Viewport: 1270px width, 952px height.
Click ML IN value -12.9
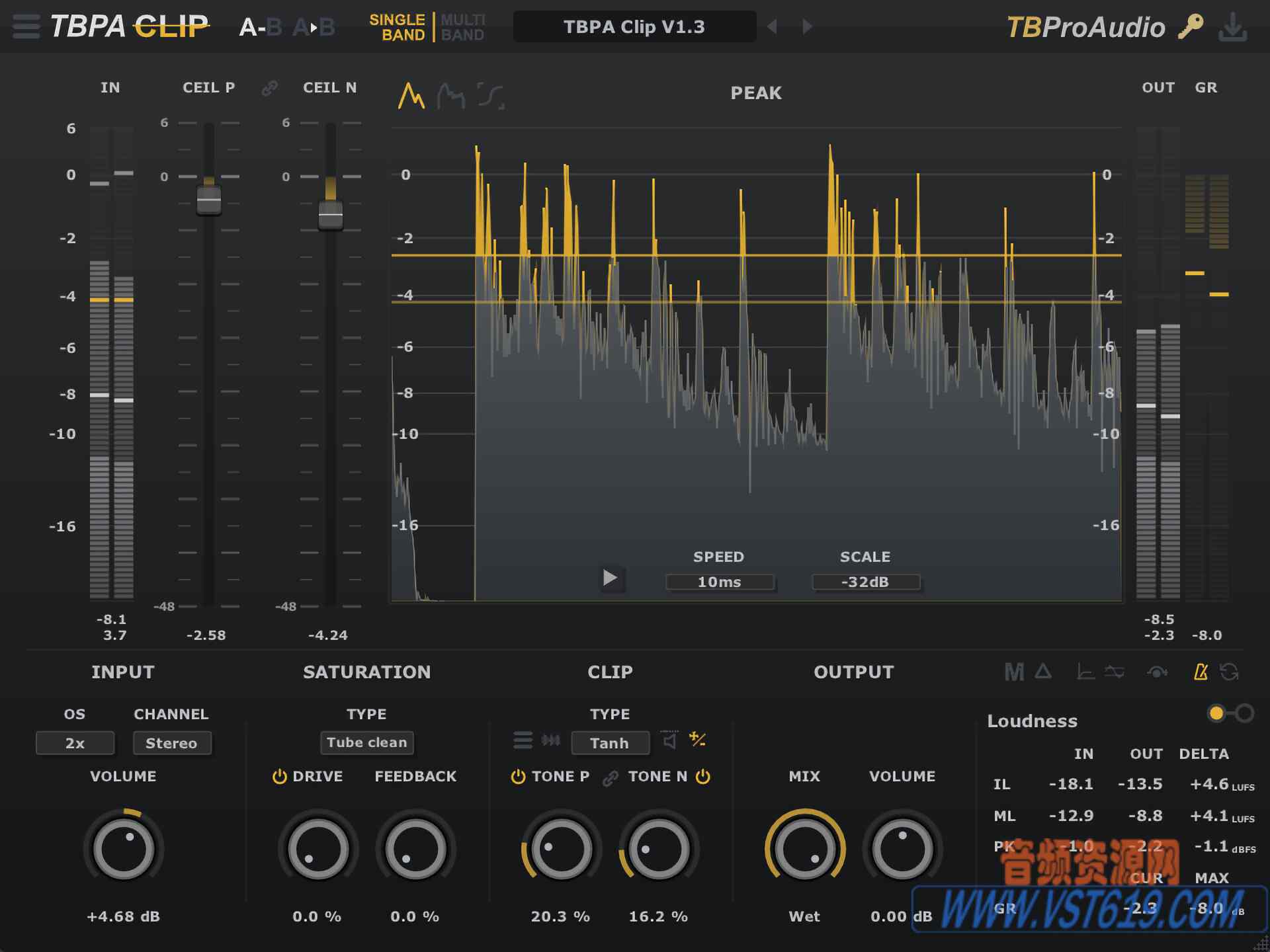coord(1071,816)
